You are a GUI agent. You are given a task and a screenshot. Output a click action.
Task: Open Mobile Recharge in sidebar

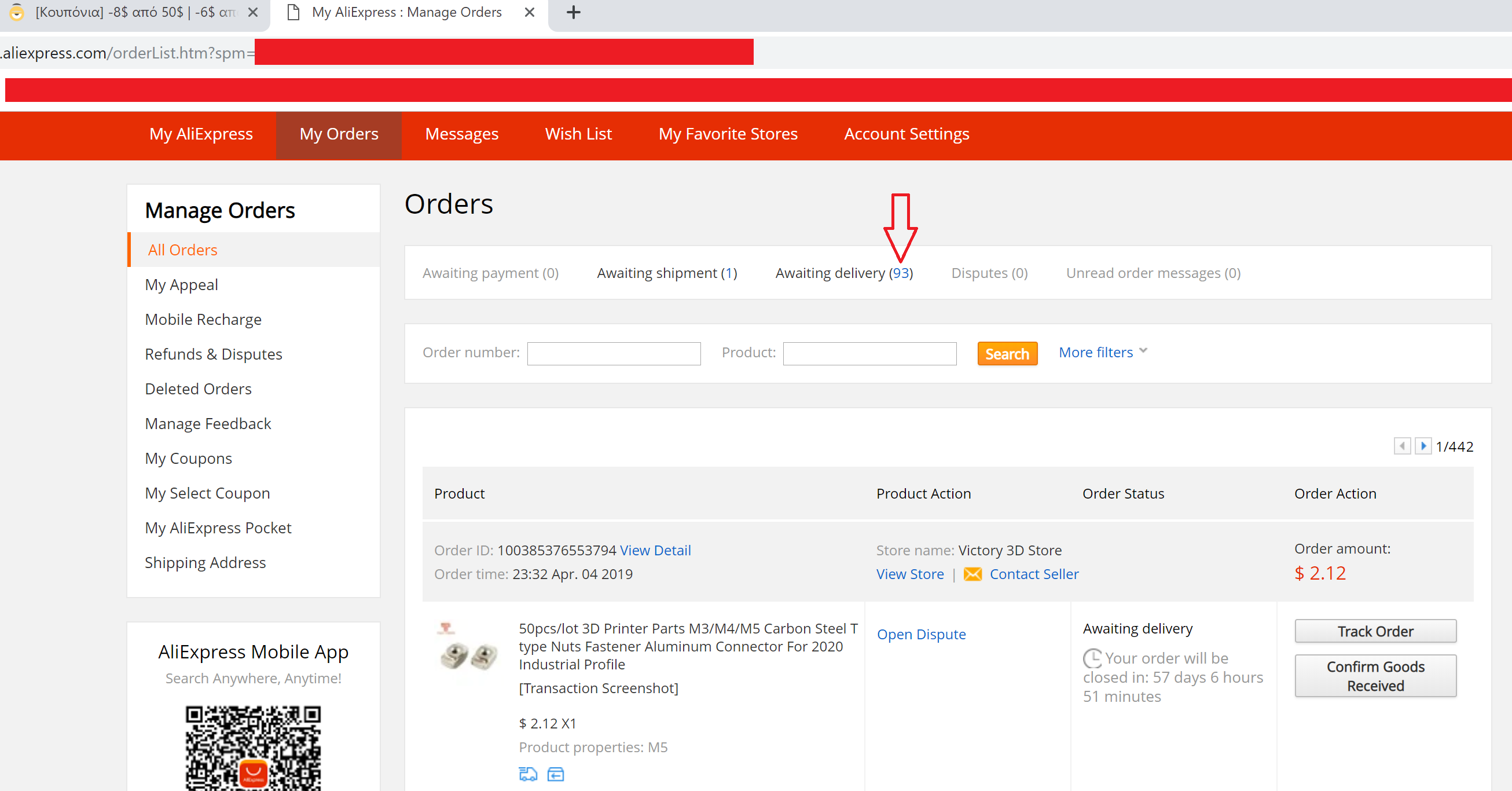203,320
